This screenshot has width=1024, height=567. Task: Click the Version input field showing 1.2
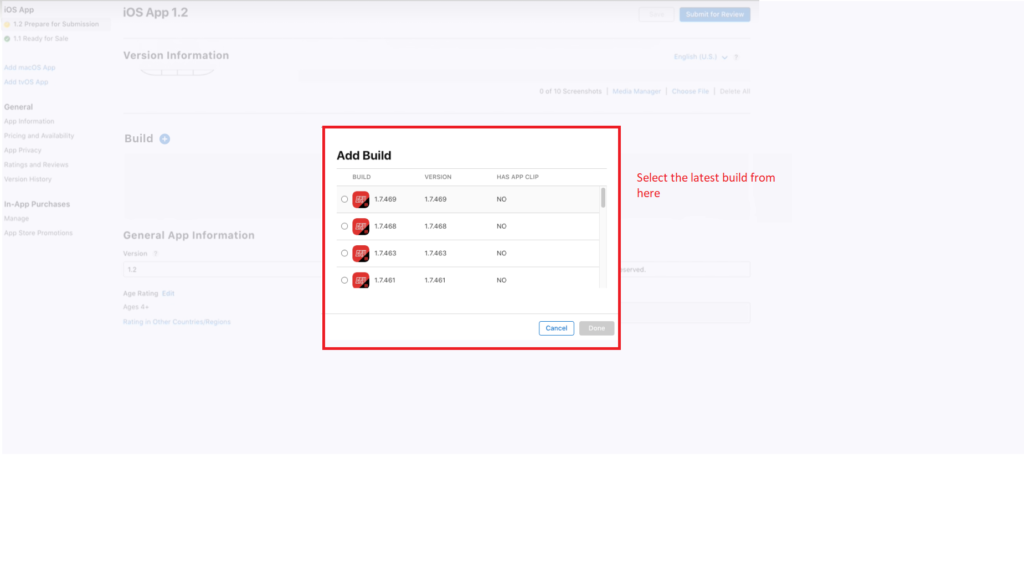[222, 269]
